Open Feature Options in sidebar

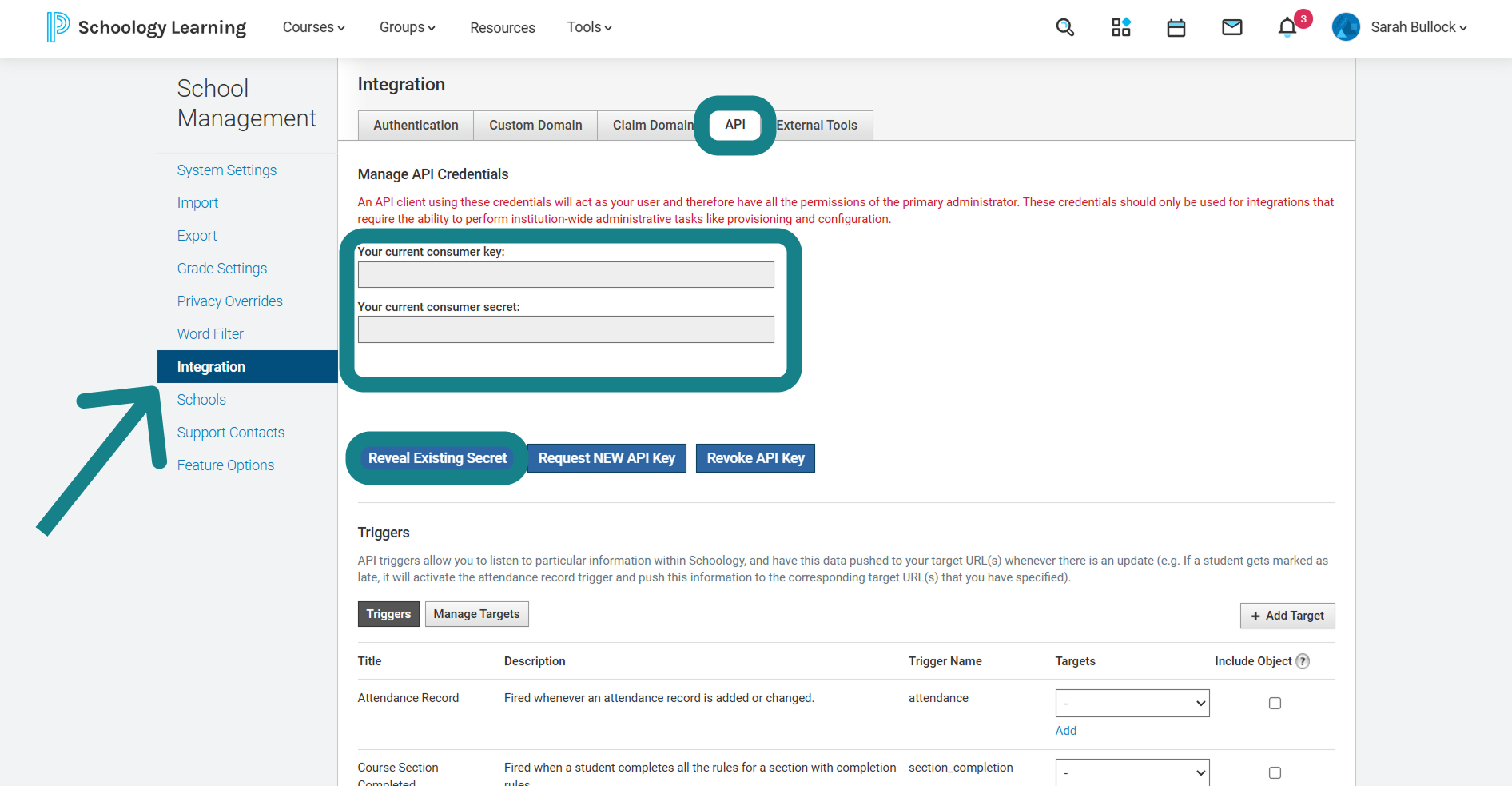coord(225,465)
